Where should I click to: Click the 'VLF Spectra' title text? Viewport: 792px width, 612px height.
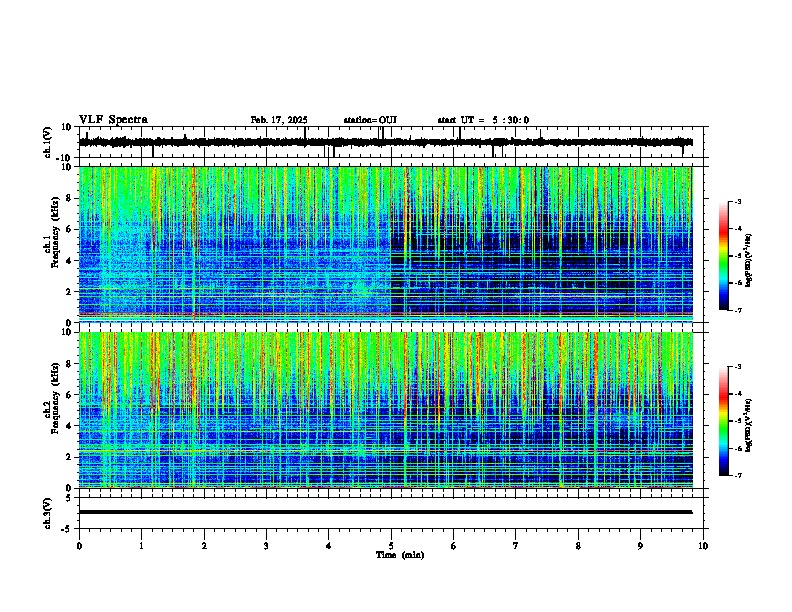click(113, 120)
